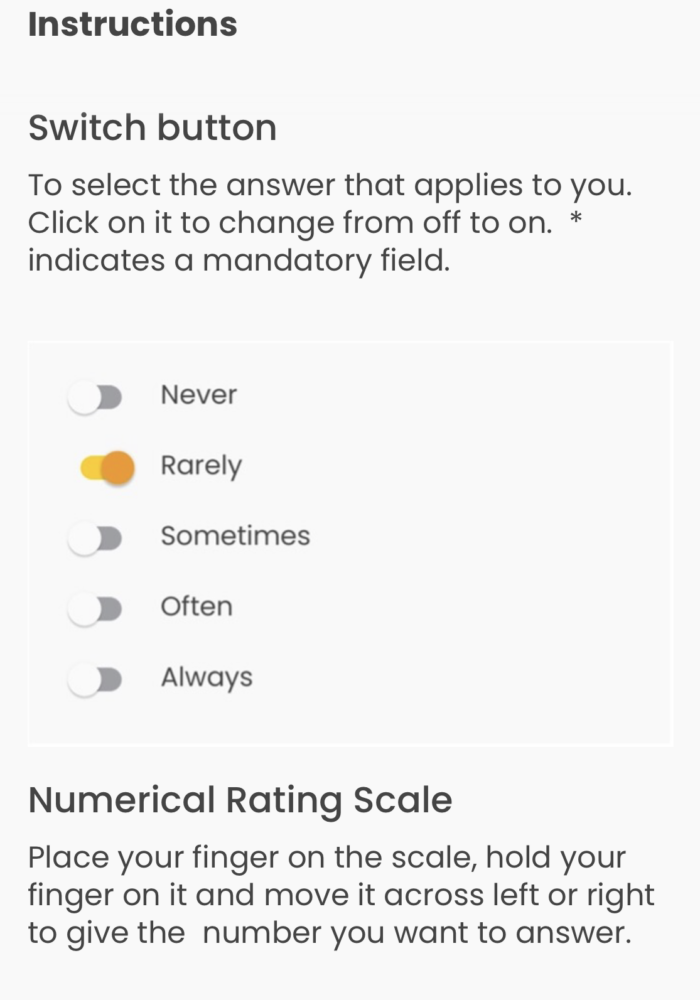Click the sentence 'Click on it to change'
Viewport: 700px width, 1000px height.
[x=290, y=223]
